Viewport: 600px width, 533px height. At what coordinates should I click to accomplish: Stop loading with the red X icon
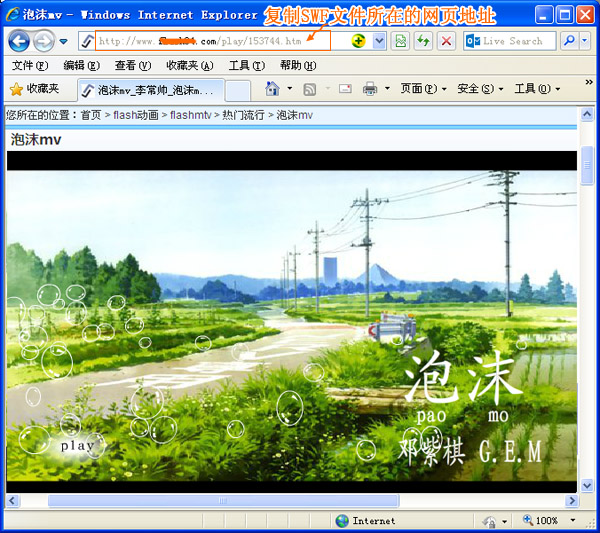pyautogui.click(x=446, y=41)
